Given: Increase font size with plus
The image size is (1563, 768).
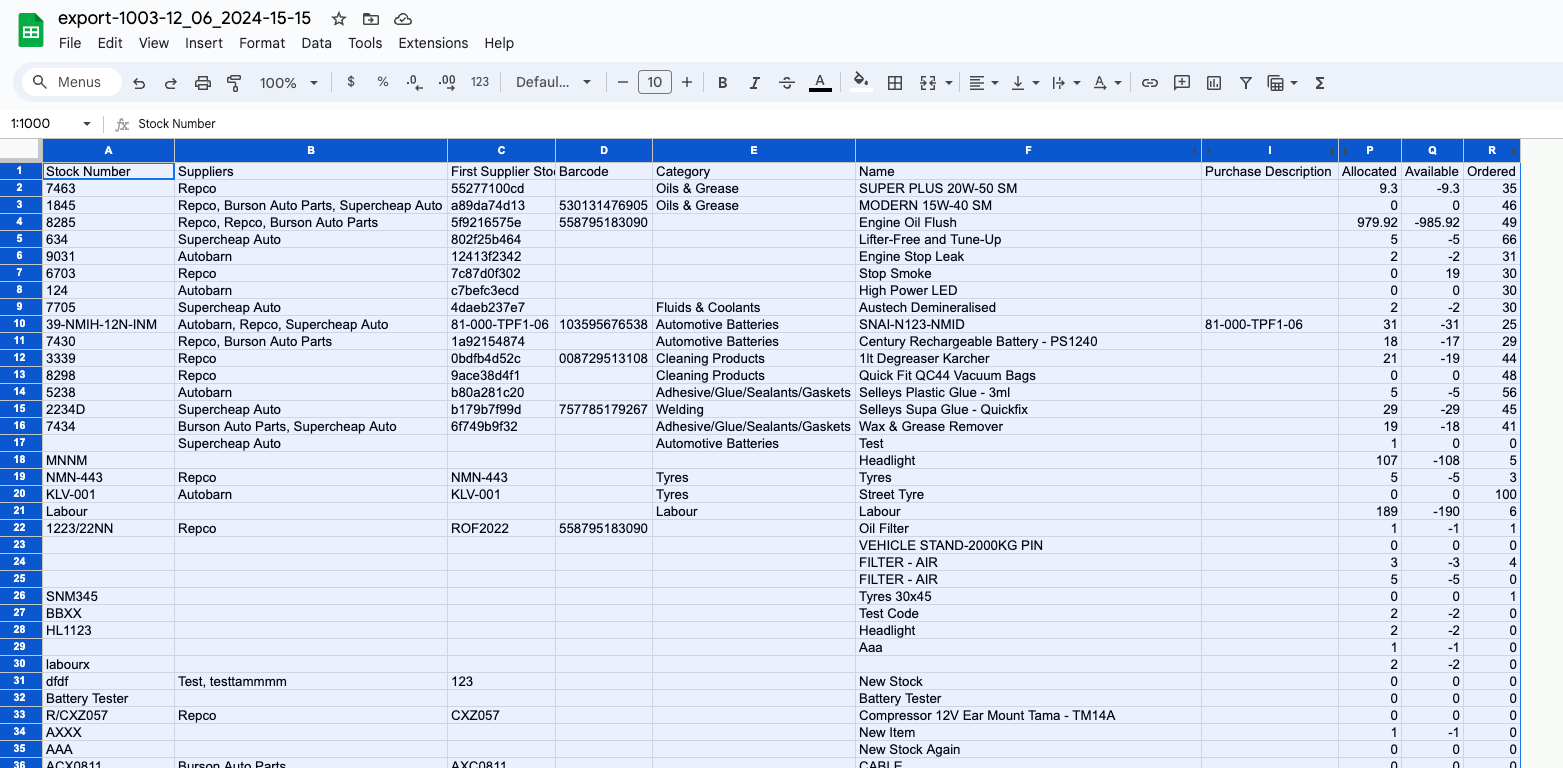Looking at the screenshot, I should (x=687, y=82).
